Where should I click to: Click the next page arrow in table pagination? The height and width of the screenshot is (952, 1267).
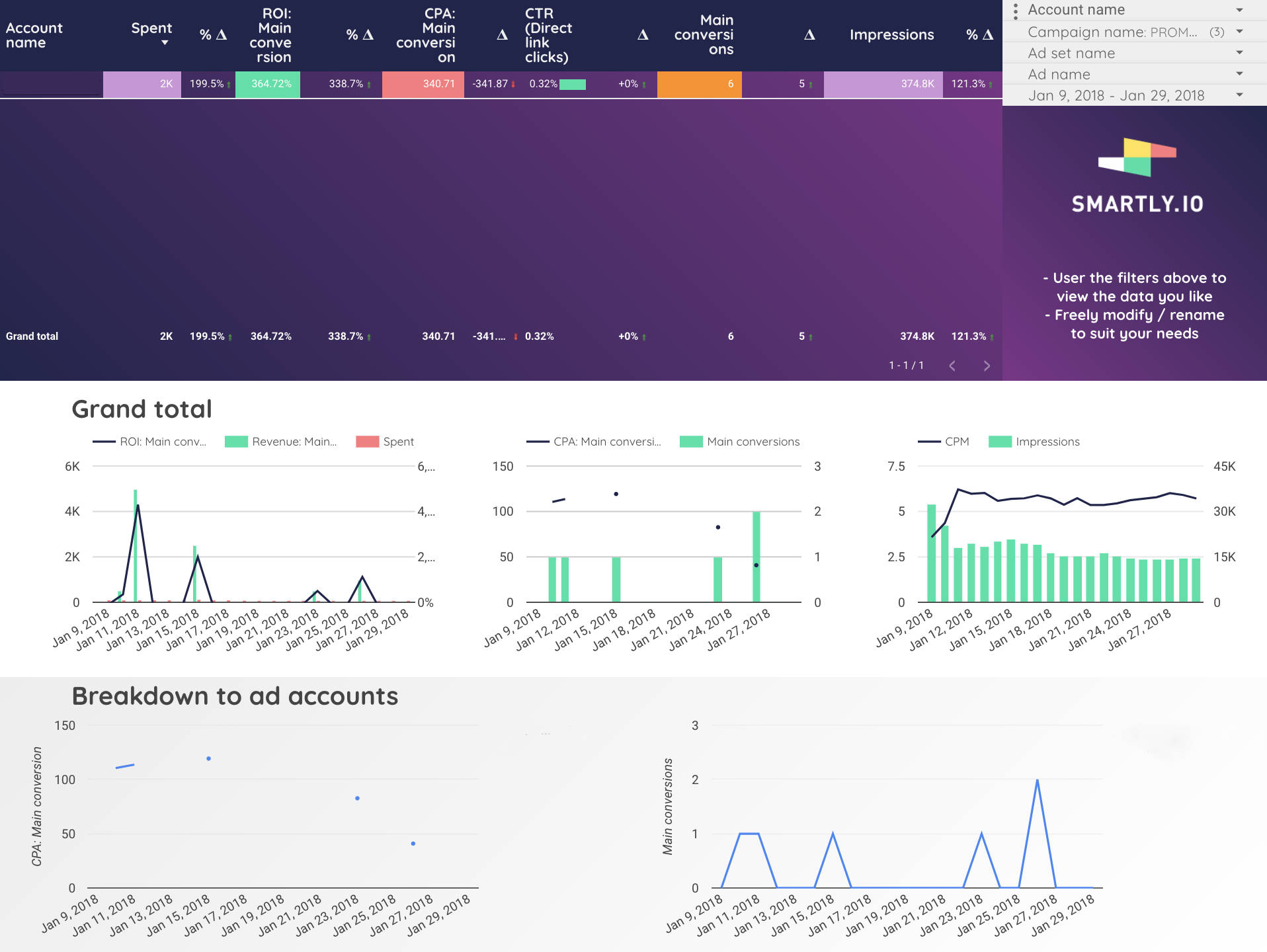986,365
